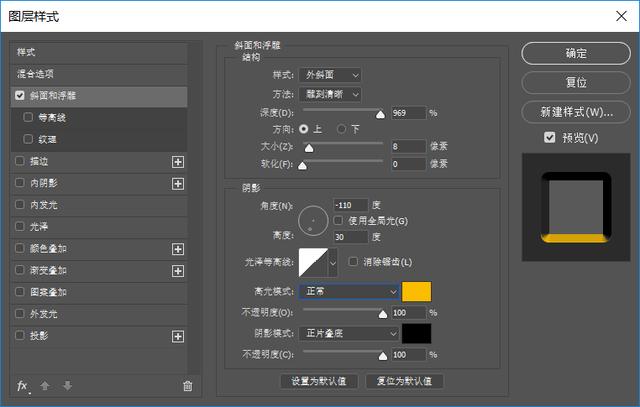Click the 大小 slider handle
Image resolution: width=640 pixels, height=407 pixels.
pyautogui.click(x=309, y=148)
